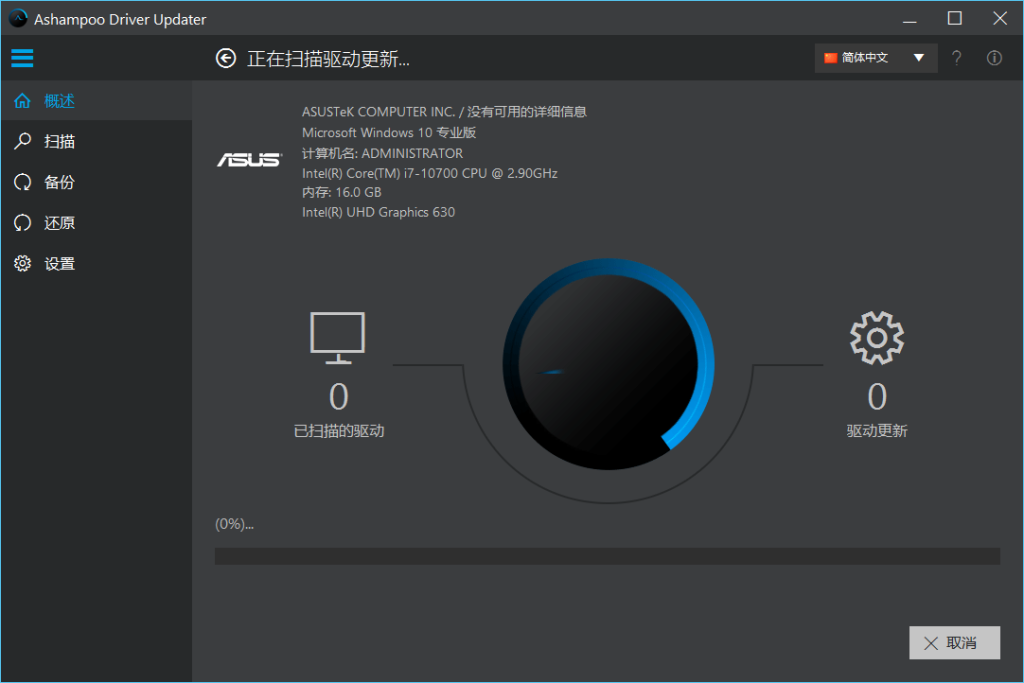This screenshot has height=683, width=1024.
Task: Expand the language selector arrow
Action: (919, 57)
